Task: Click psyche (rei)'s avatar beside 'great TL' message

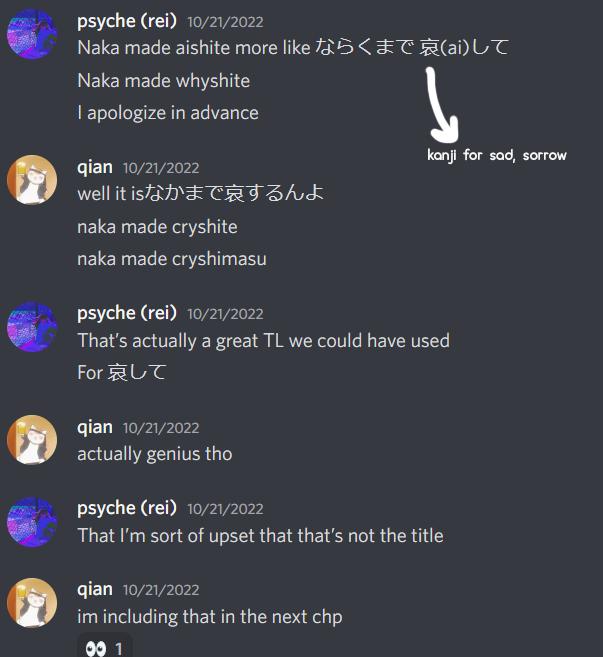Action: click(x=32, y=326)
